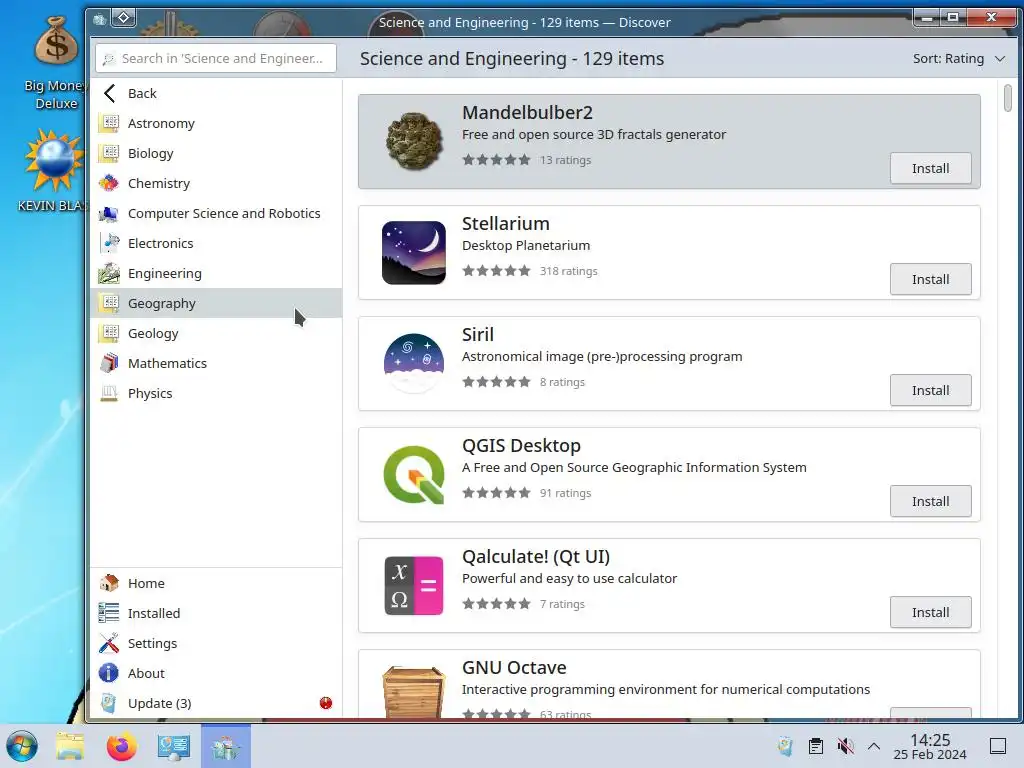Click the show desktop button
Viewport: 1024px width, 768px height.
pyautogui.click(x=998, y=746)
